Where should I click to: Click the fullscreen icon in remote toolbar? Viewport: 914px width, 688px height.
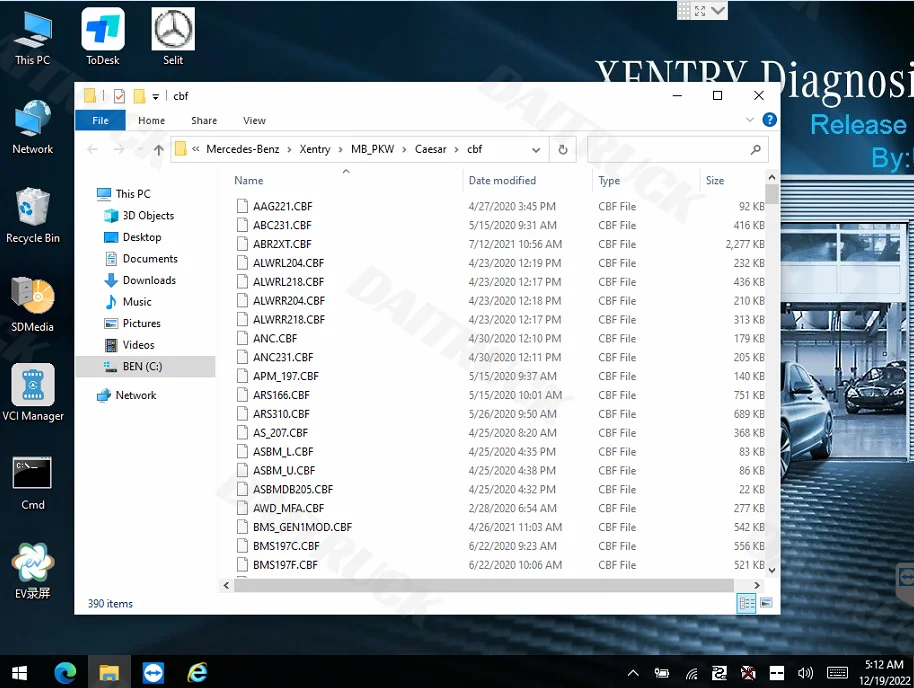point(700,10)
